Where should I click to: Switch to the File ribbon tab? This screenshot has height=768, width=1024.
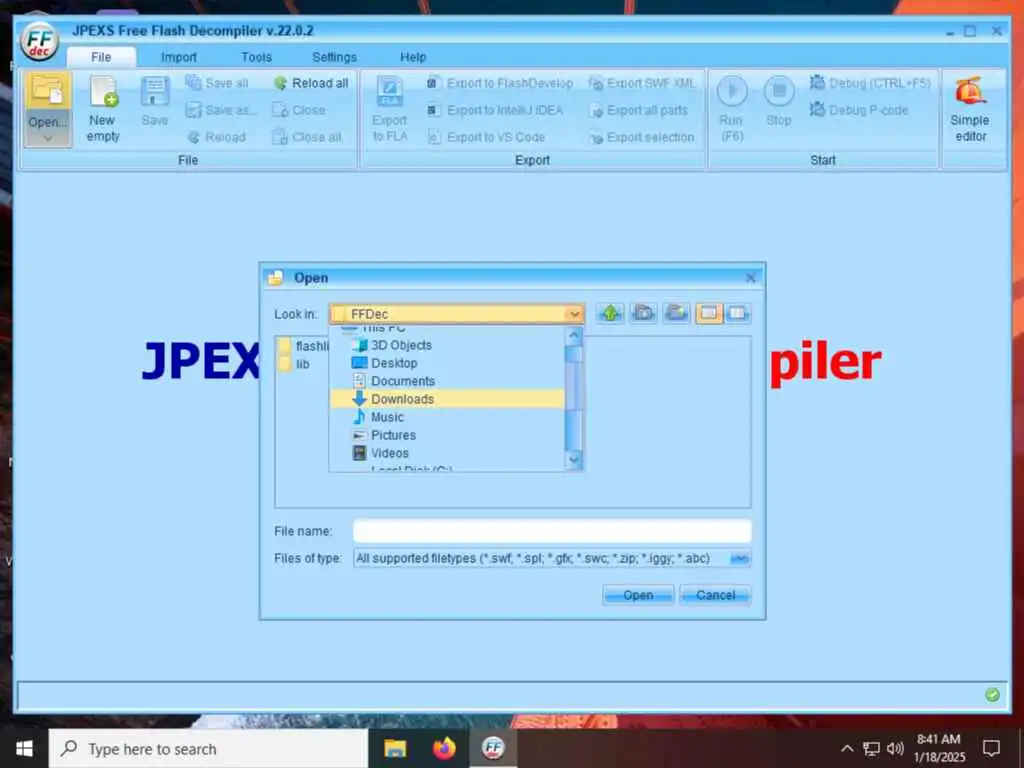point(101,57)
